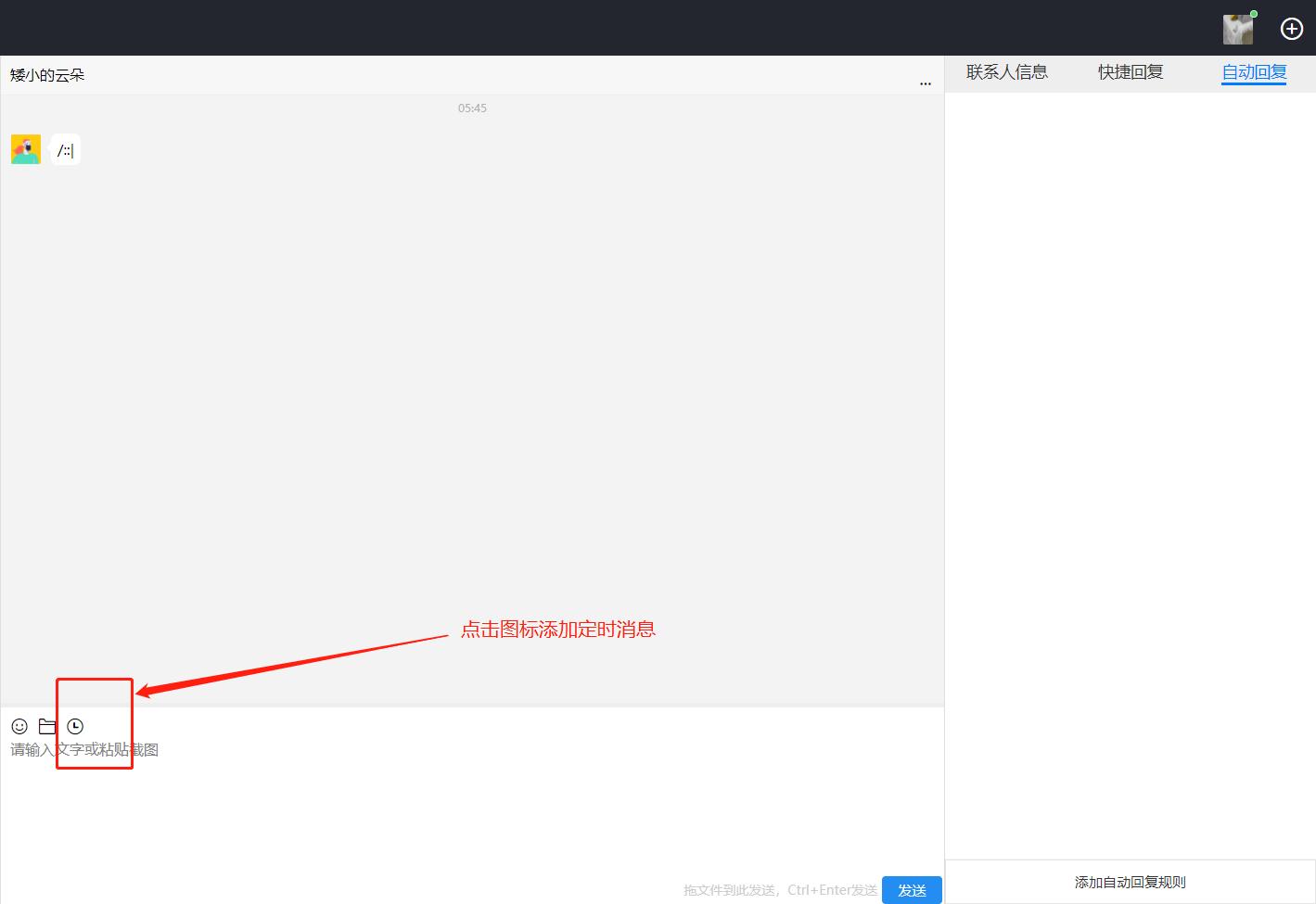1316x904 pixels.
Task: Open the three-dot chat options menu
Action: (x=925, y=83)
